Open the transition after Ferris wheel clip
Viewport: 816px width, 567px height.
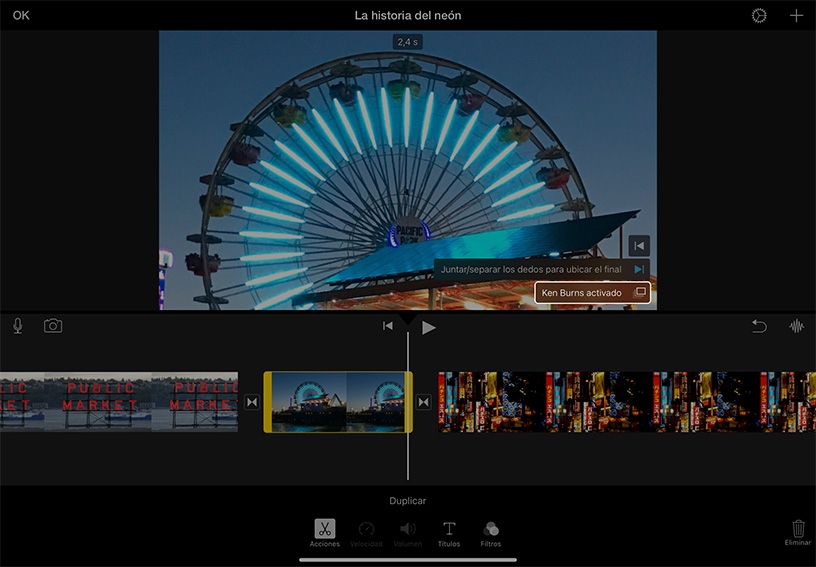(x=424, y=402)
